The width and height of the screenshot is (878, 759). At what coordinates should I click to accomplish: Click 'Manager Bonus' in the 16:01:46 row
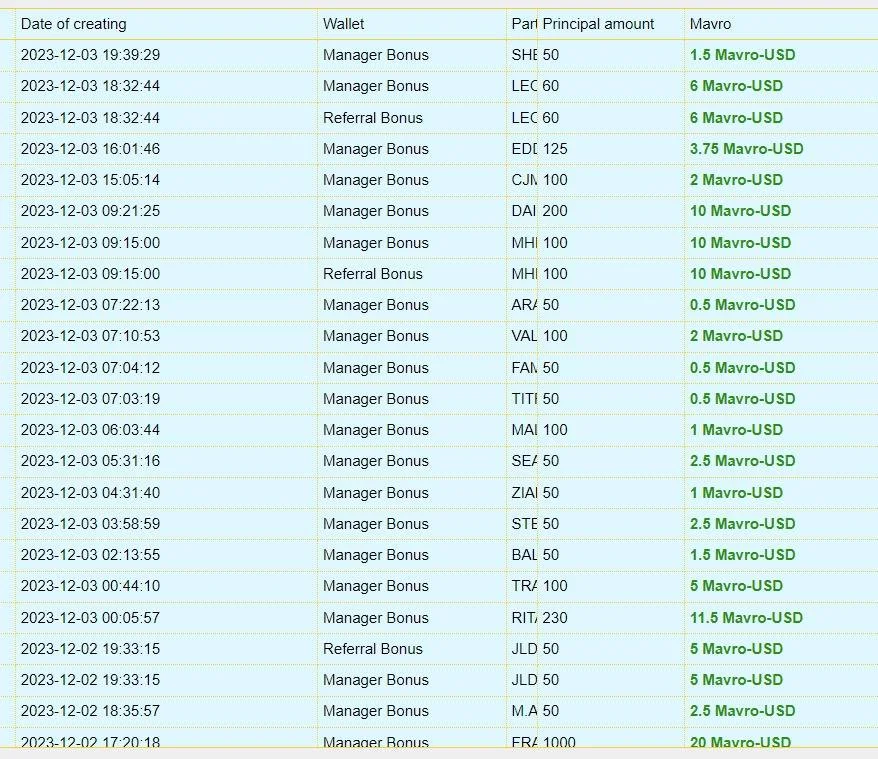[376, 149]
